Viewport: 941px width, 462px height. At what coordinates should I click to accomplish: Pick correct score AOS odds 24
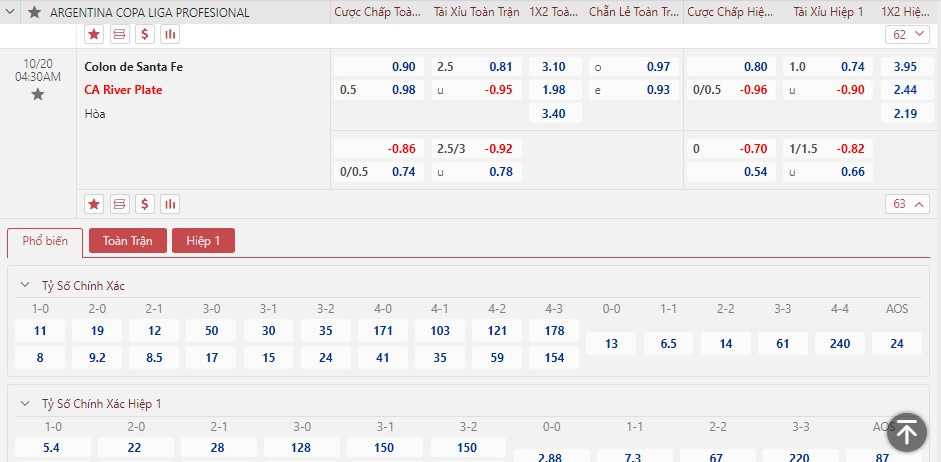pos(897,344)
